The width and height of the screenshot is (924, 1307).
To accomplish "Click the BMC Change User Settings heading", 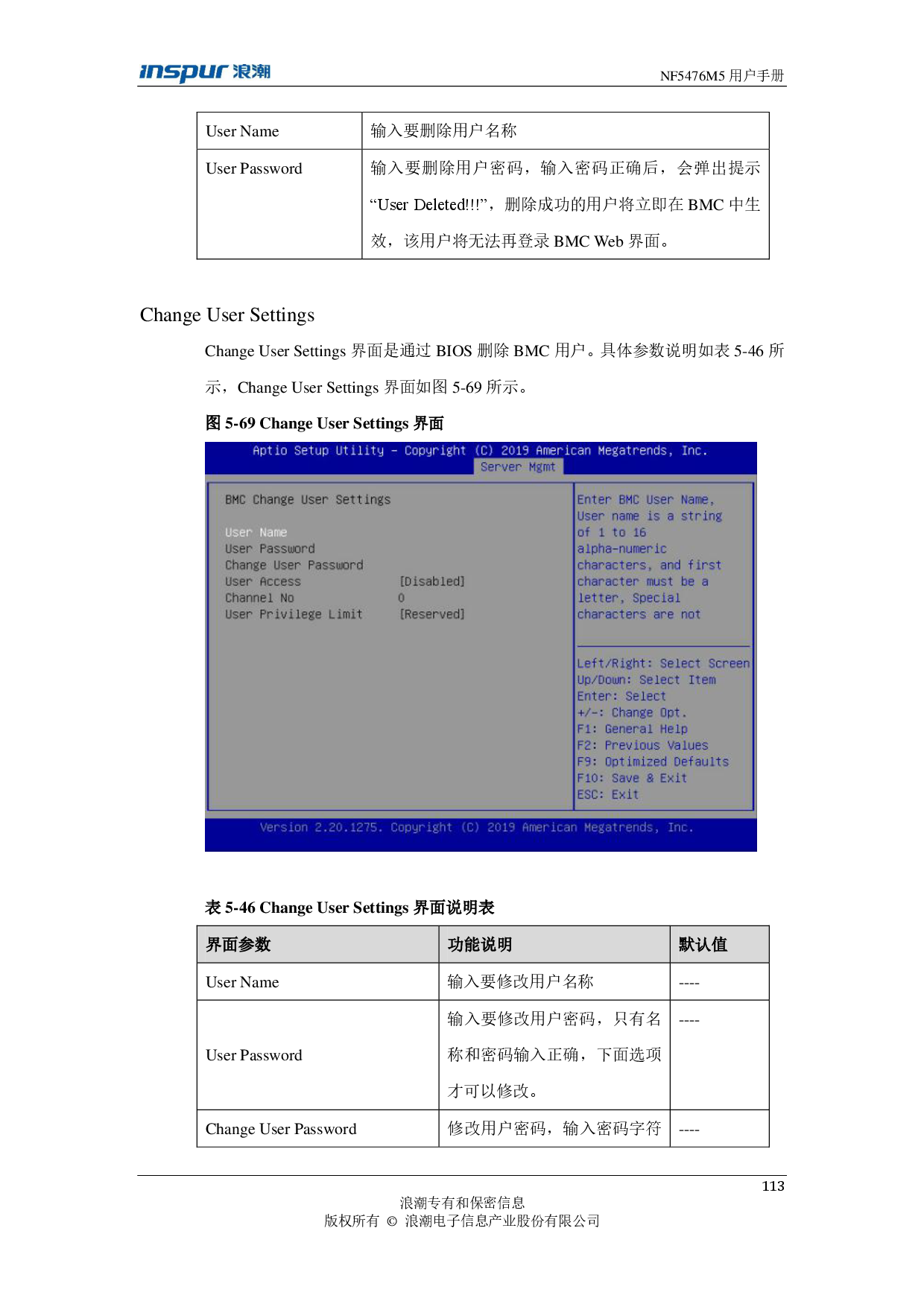I will [x=307, y=500].
